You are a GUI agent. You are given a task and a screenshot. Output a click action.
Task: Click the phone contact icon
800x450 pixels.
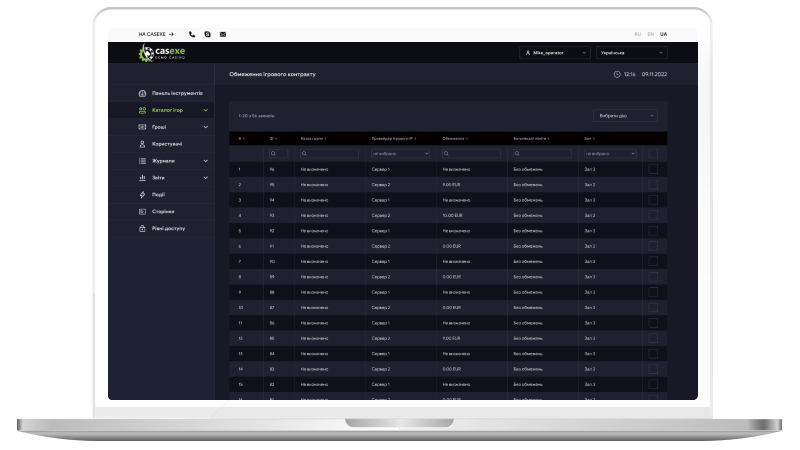192,34
